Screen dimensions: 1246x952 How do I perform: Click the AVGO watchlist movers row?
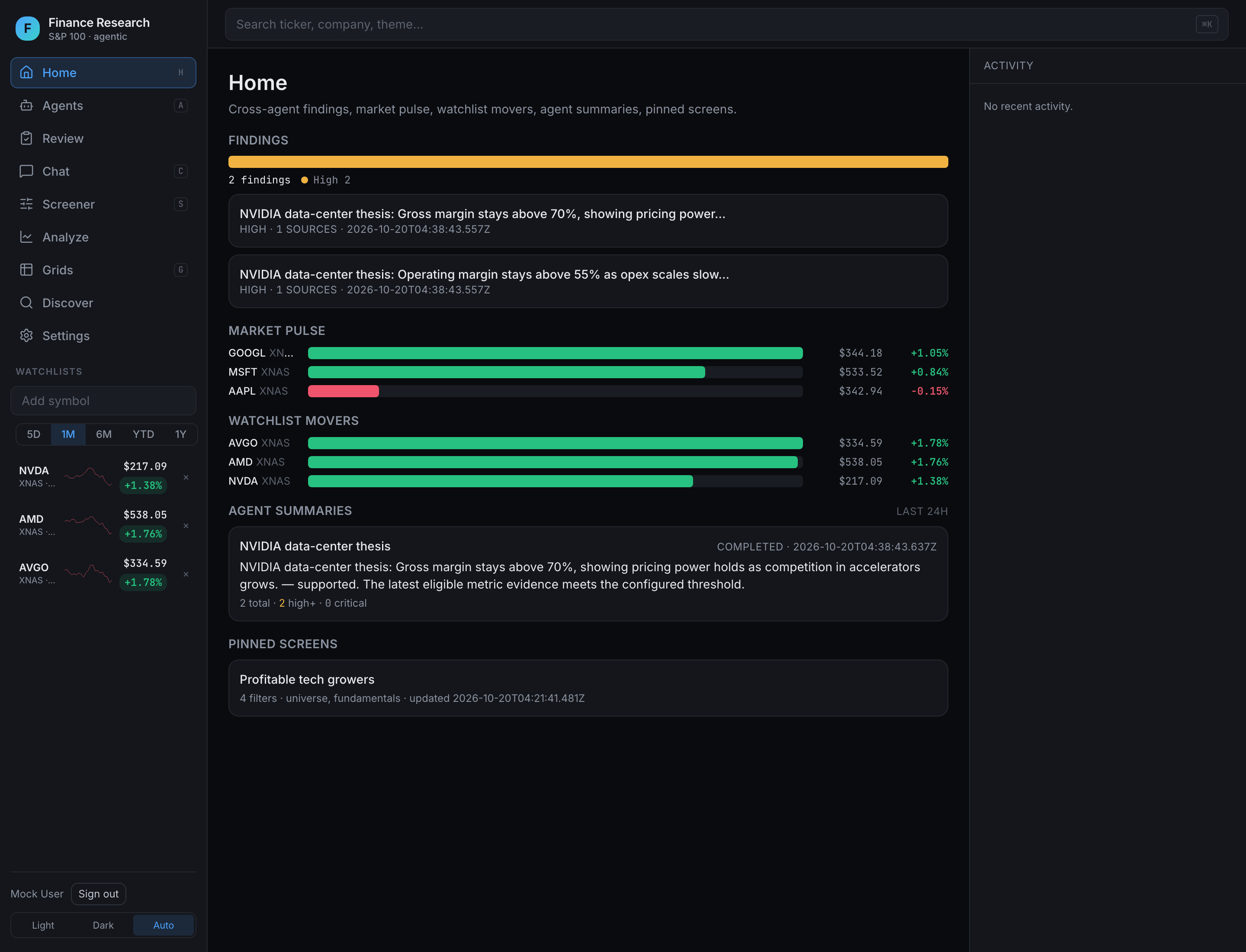coord(588,443)
